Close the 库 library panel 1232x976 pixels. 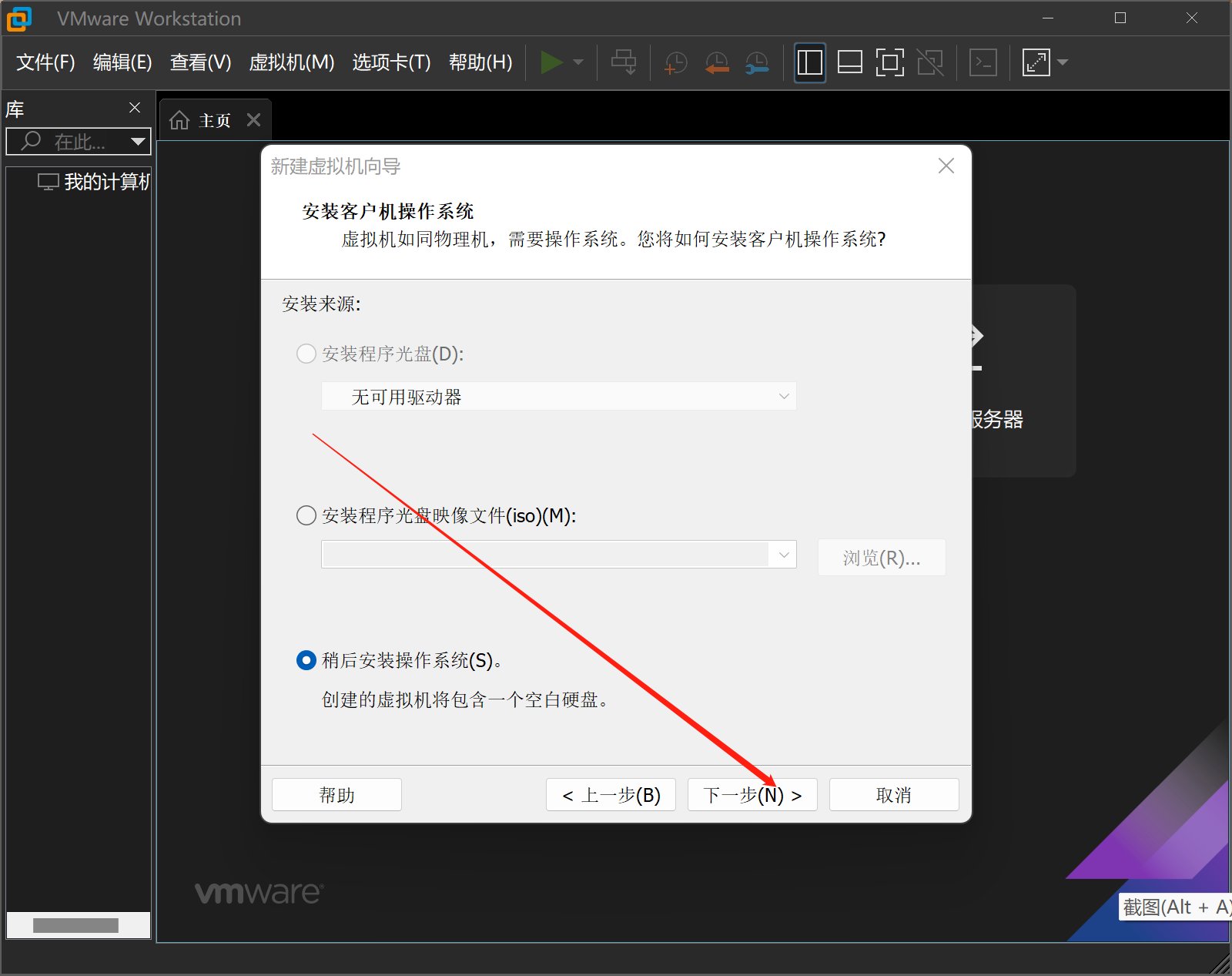(135, 108)
